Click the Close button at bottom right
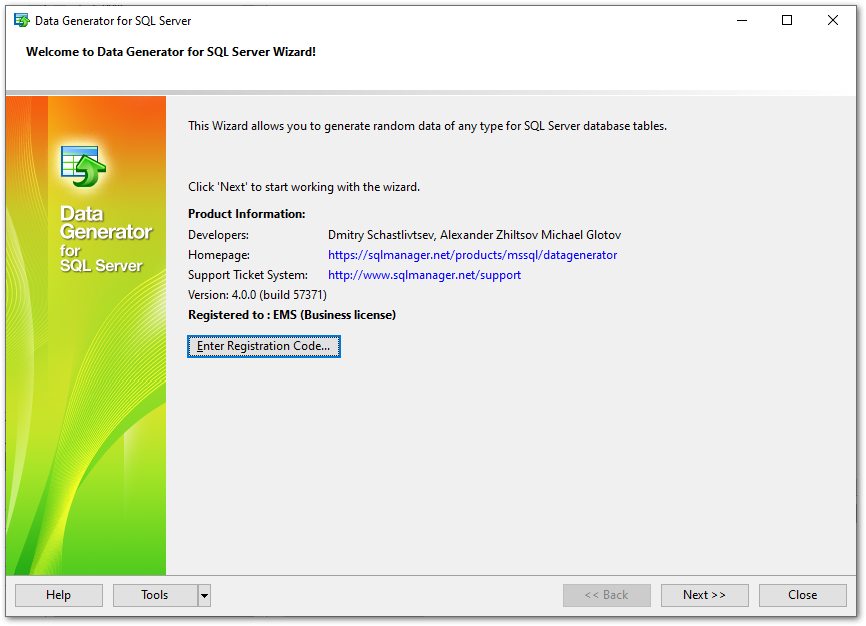This screenshot has width=866, height=626. pos(802,595)
